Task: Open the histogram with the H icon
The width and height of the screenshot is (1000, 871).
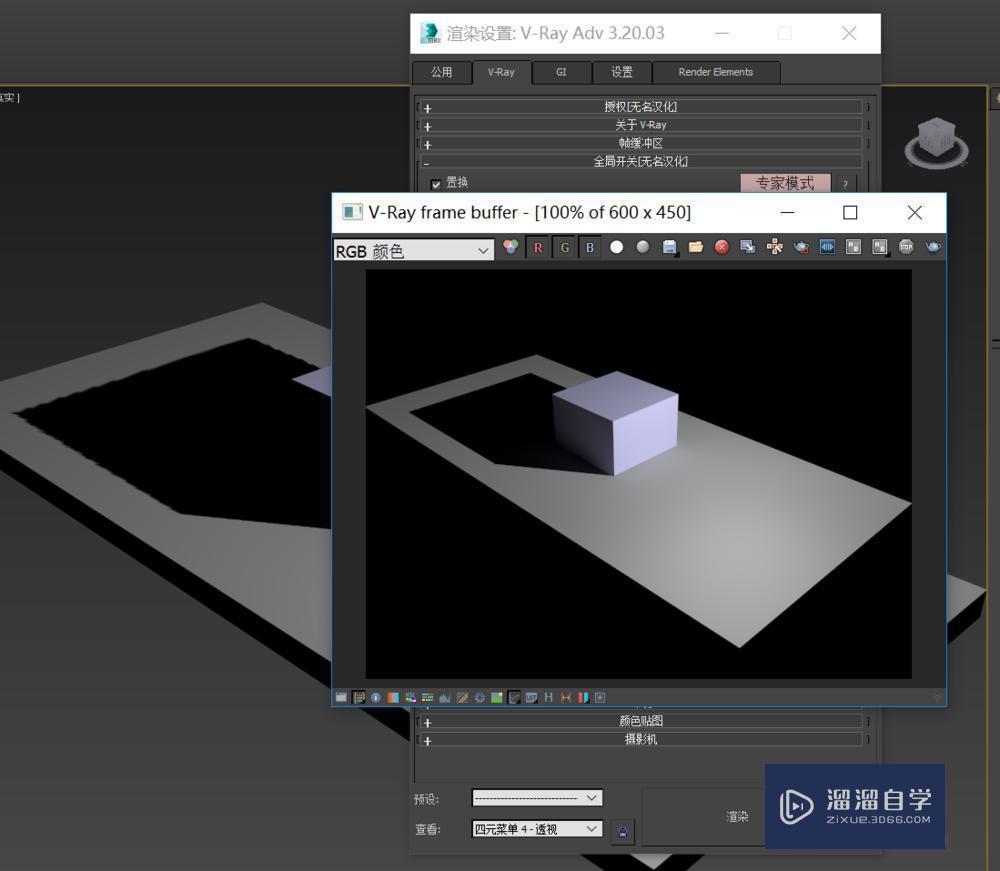Action: tap(548, 697)
